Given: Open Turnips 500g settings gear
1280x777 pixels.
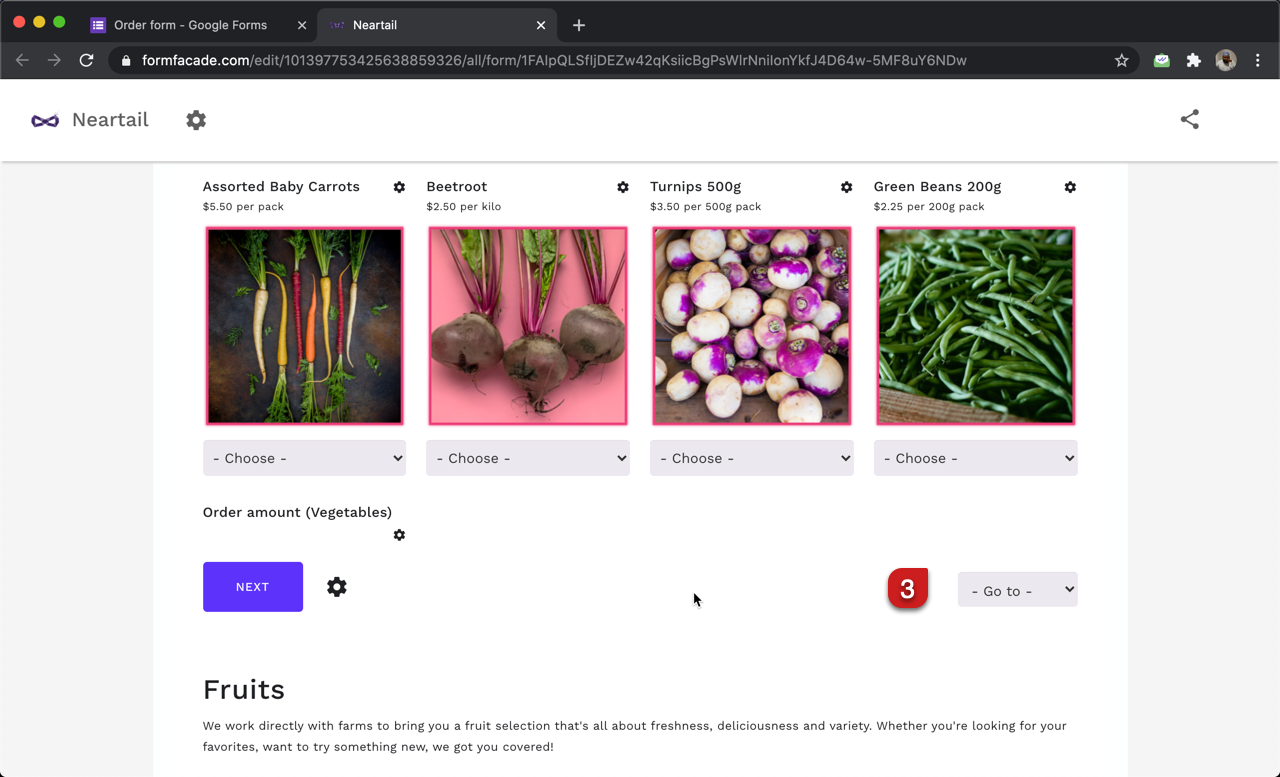Looking at the screenshot, I should [x=846, y=187].
